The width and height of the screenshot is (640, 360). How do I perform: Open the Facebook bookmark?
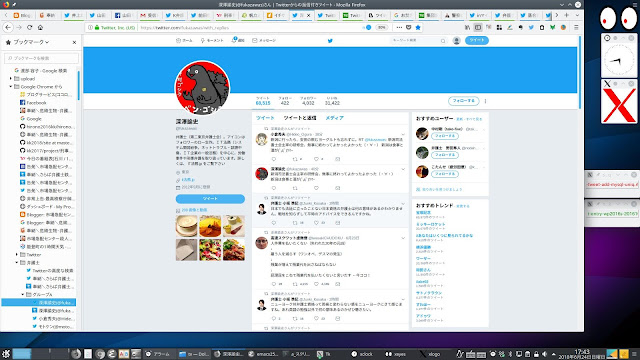tap(33, 103)
